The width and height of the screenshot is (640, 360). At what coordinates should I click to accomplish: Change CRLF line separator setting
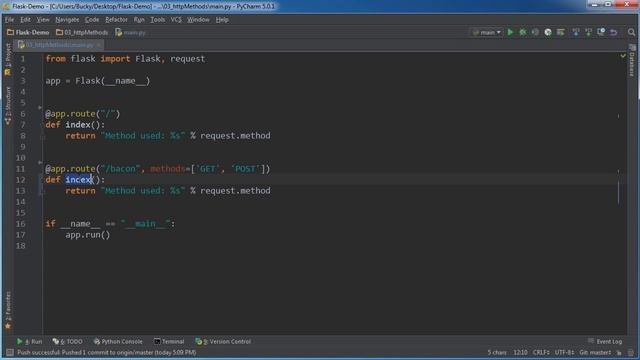(x=541, y=352)
